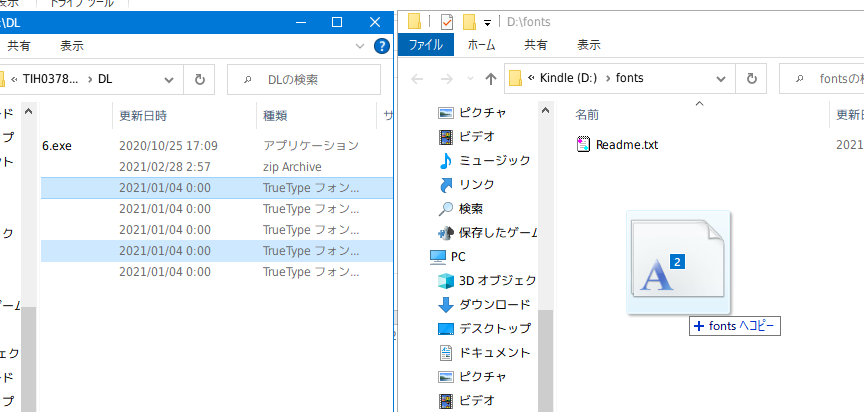Refresh the fonts folder view
This screenshot has width=864, height=412.
pyautogui.click(x=751, y=78)
